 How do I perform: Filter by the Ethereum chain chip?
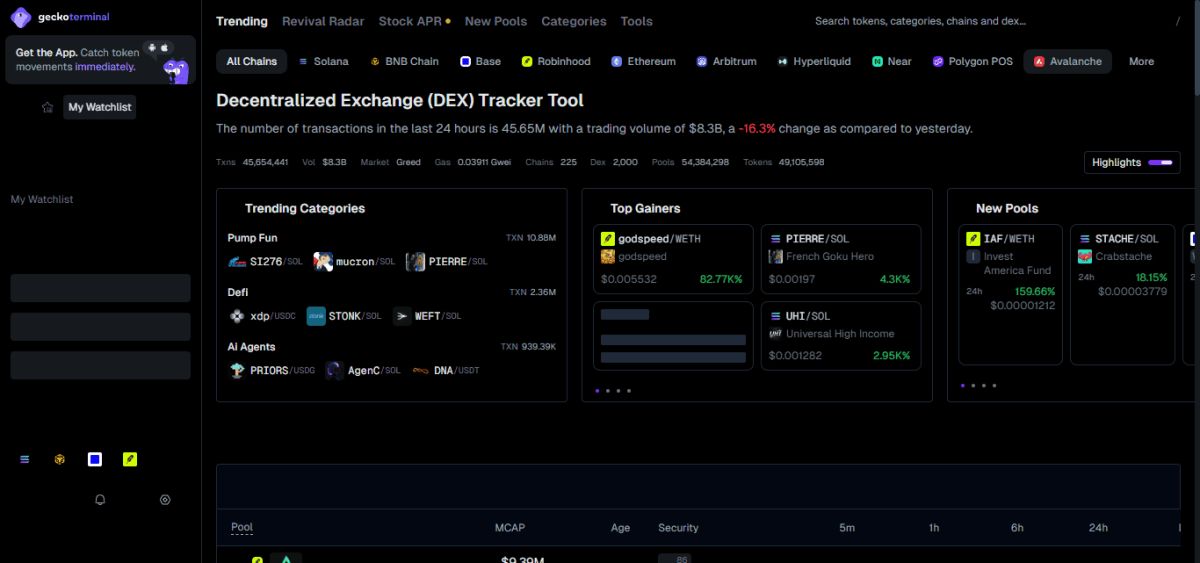coord(644,61)
